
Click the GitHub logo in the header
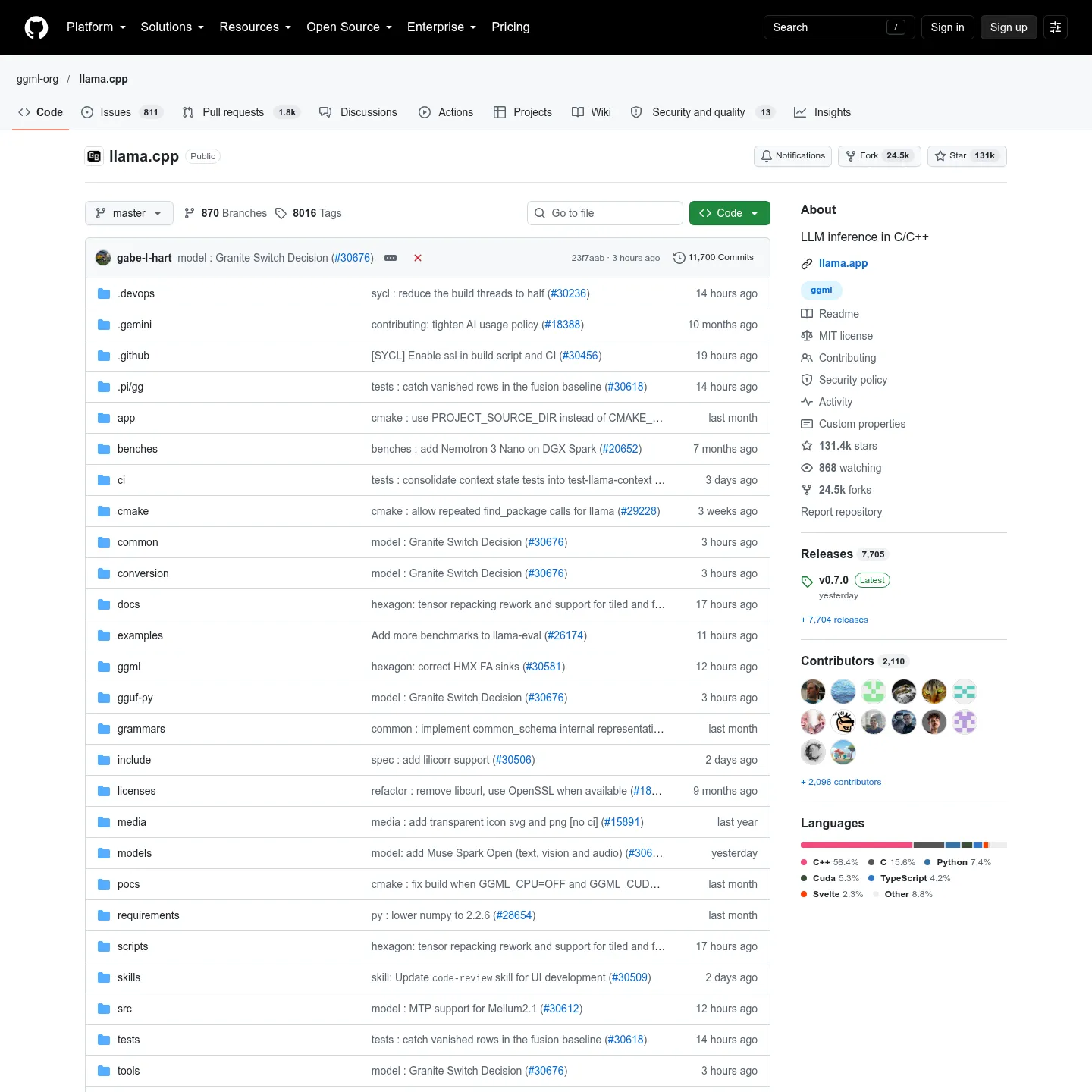point(36,27)
